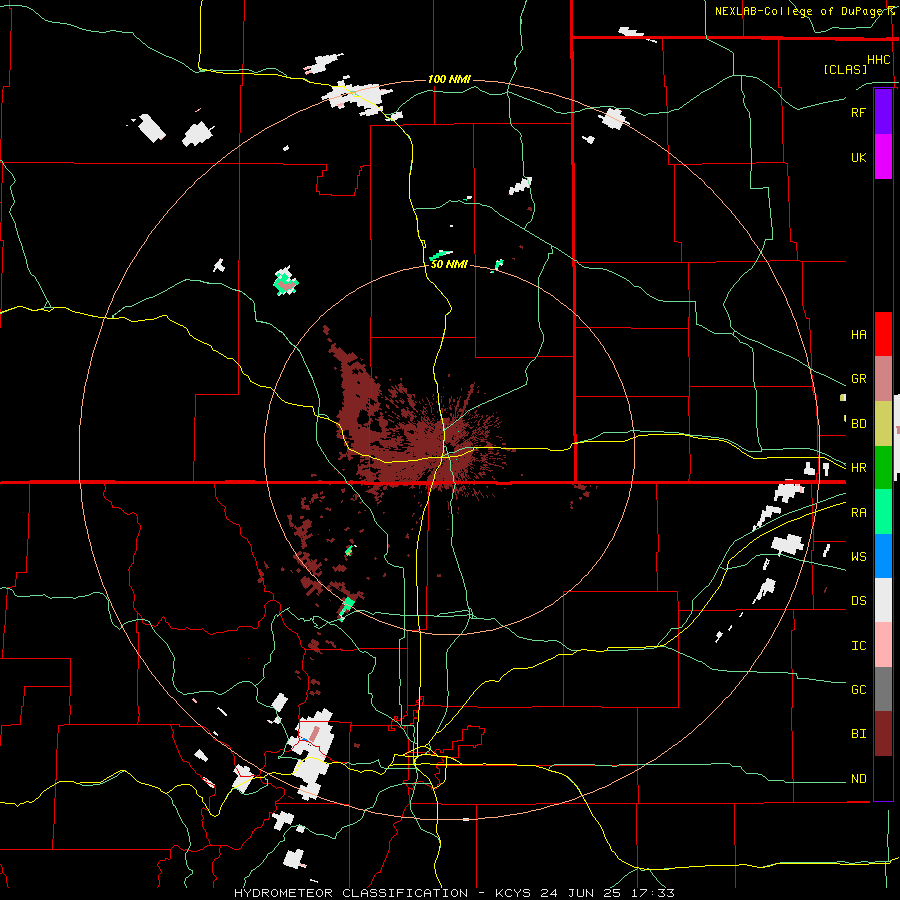Choose the brown BI legend color swatch
This screenshot has height=900, width=900.
pos(883,734)
